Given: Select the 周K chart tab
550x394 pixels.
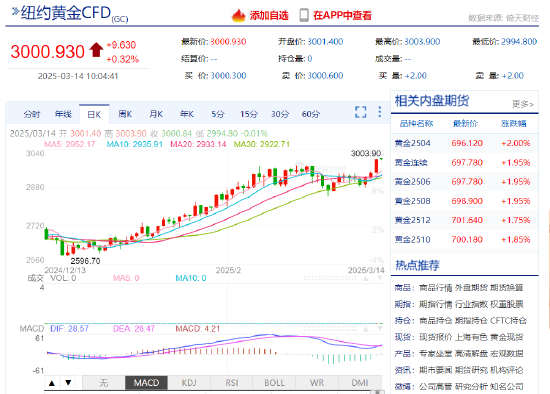Looking at the screenshot, I should [x=125, y=114].
